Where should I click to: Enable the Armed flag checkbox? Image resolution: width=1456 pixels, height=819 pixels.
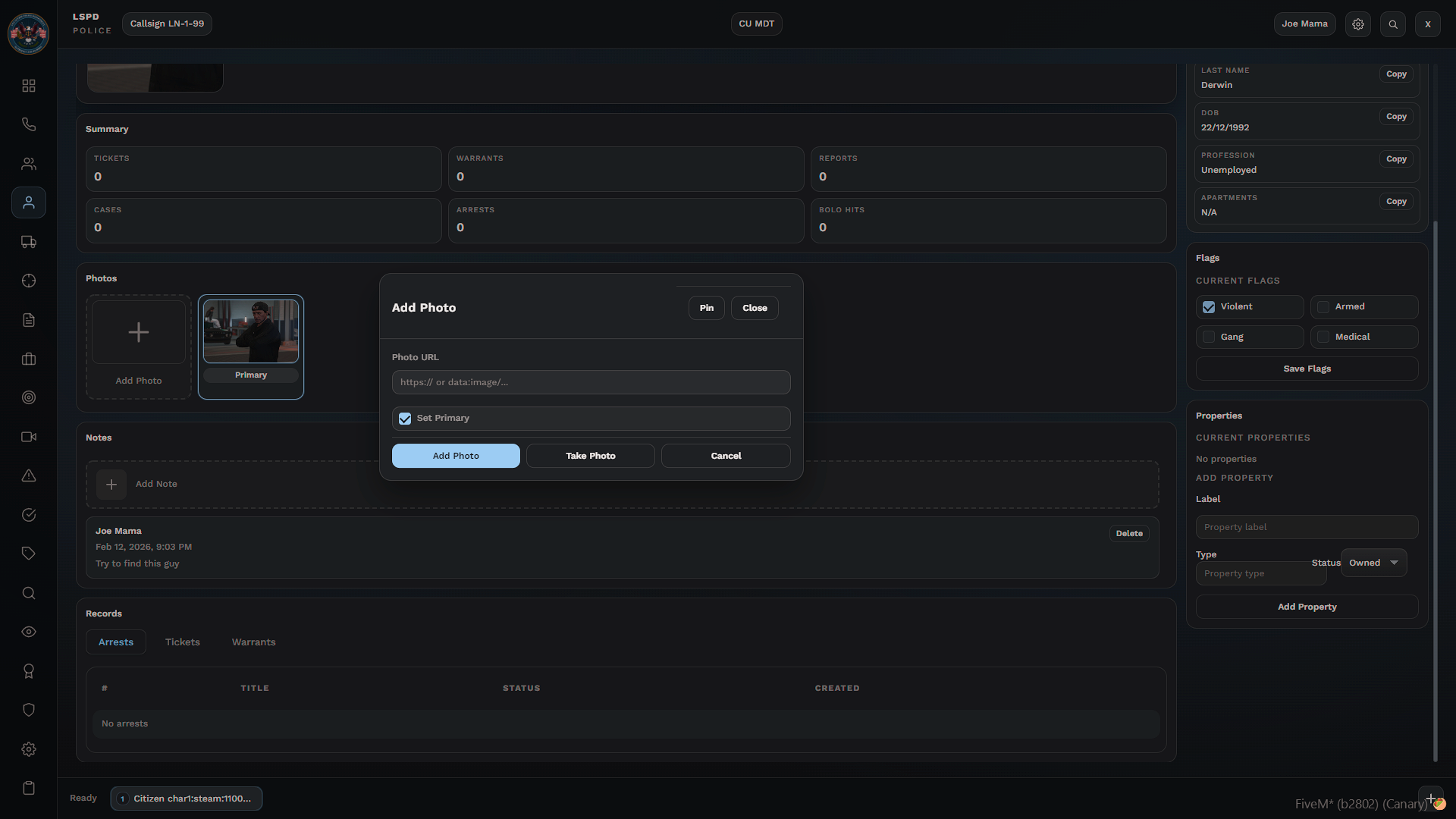point(1323,307)
